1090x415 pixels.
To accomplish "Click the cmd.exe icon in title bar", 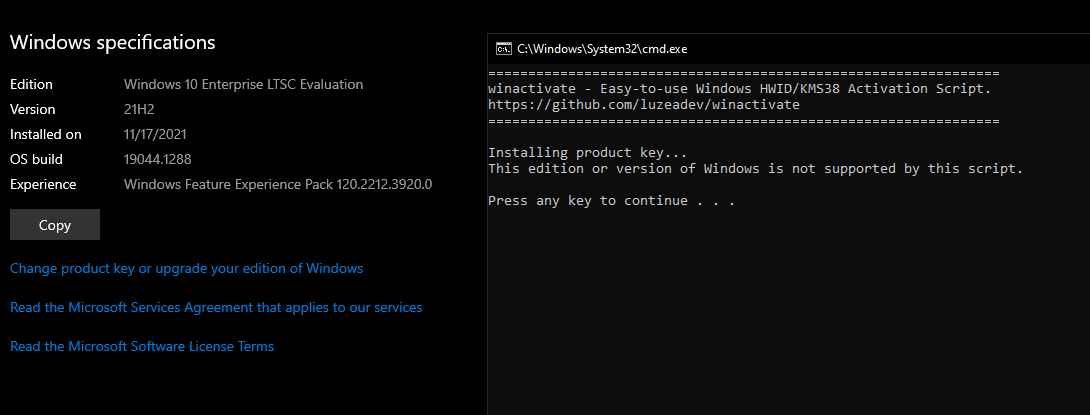I will click(x=506, y=48).
